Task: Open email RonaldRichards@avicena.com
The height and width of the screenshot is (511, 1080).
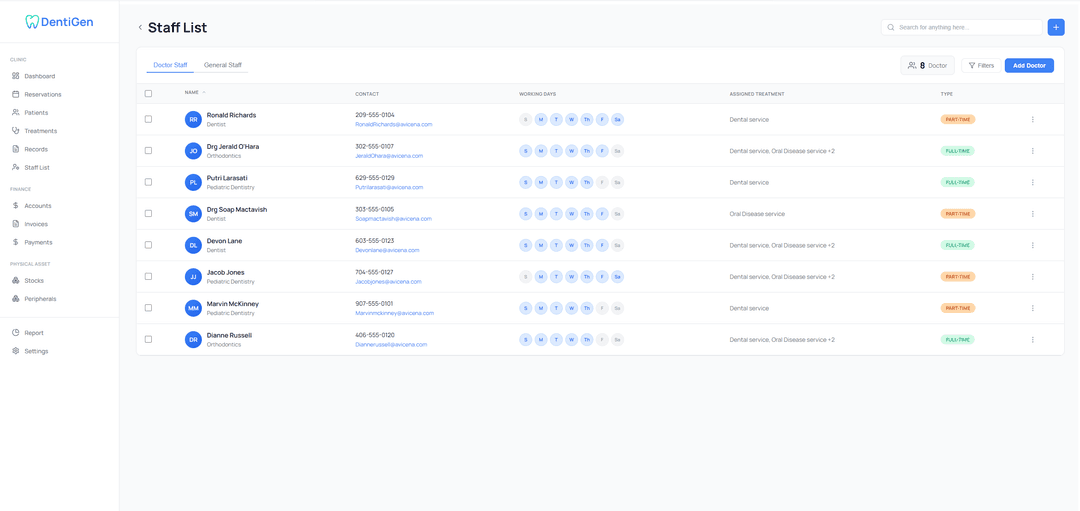Action: click(393, 125)
